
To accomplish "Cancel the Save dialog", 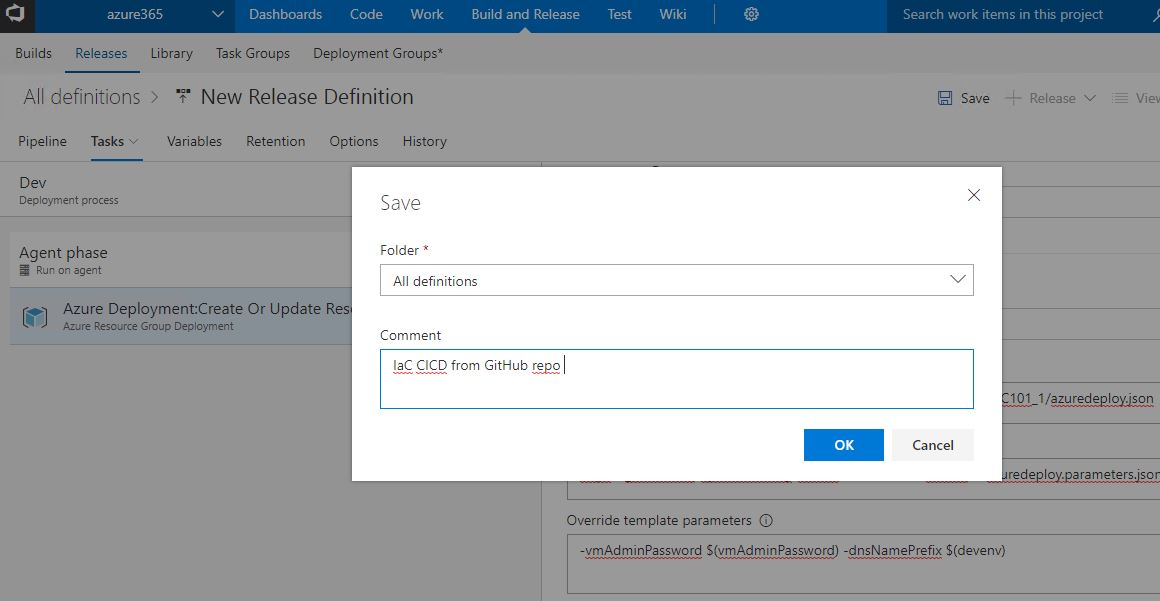I will point(932,445).
